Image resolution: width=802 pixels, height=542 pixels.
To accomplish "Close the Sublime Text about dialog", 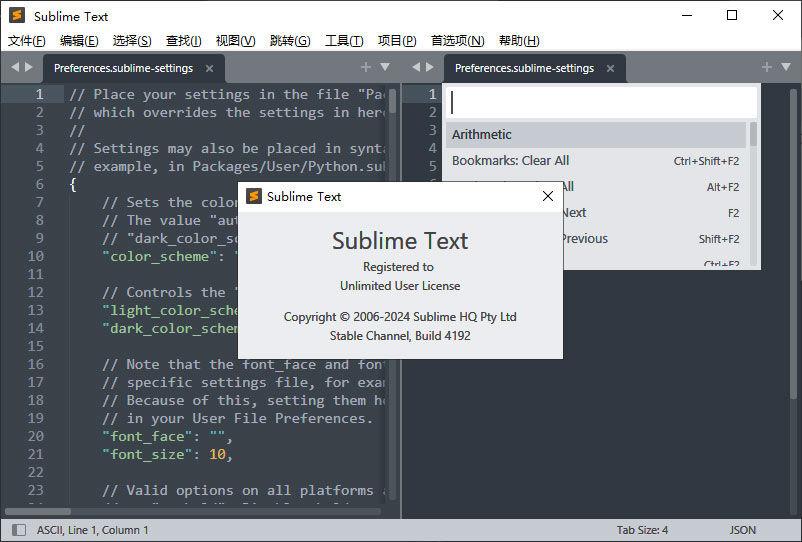I will coord(548,196).
